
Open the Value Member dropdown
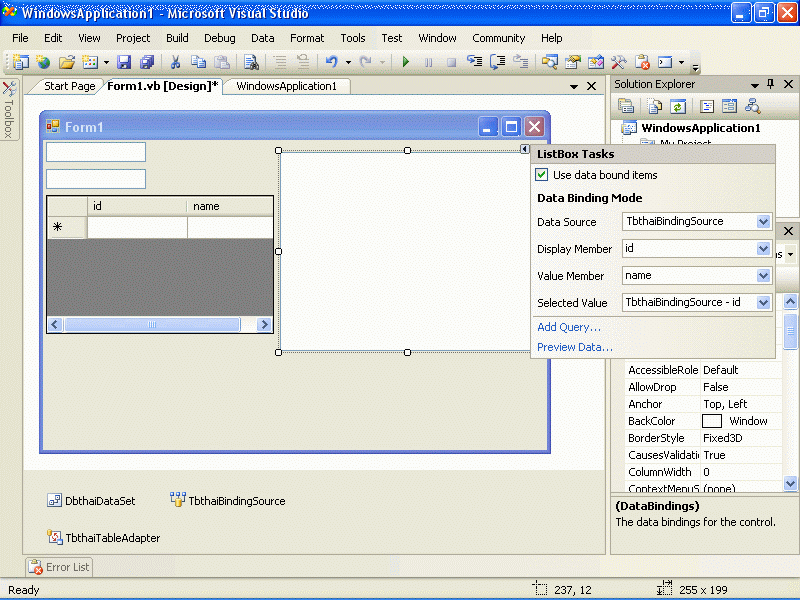point(763,276)
